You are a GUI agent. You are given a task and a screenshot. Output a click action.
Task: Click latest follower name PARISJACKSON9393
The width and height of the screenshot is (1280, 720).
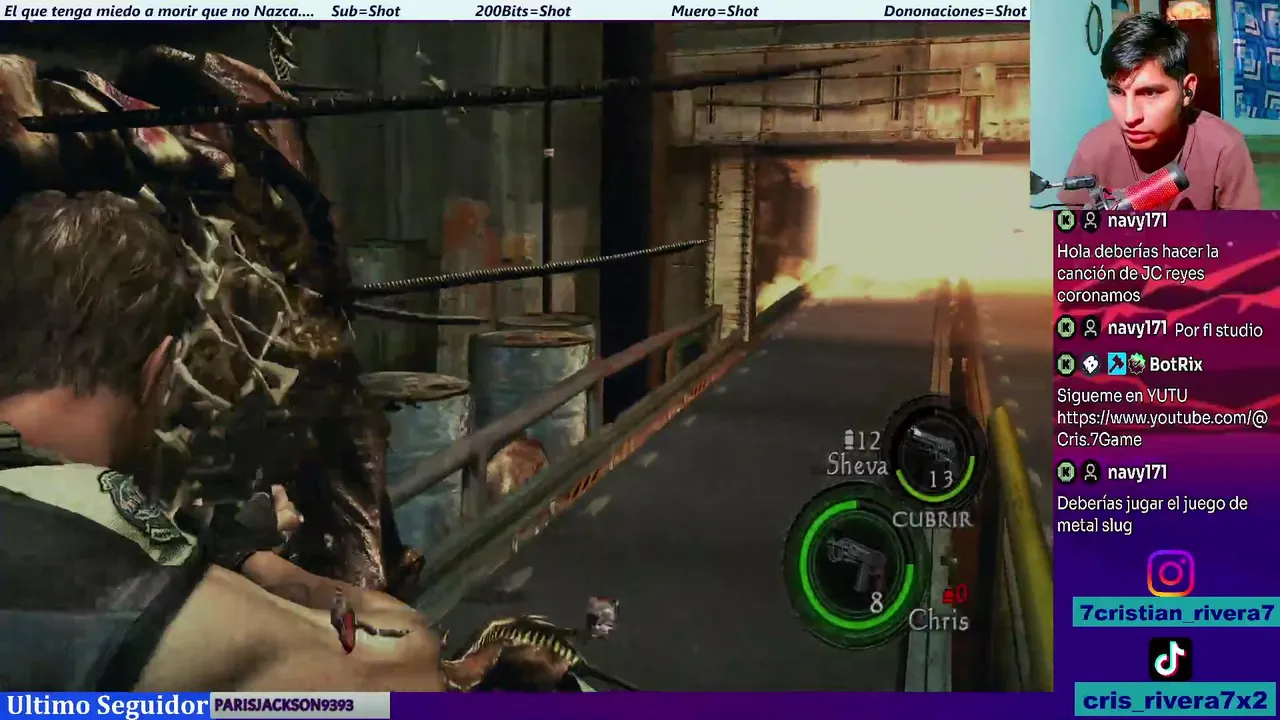pos(284,705)
